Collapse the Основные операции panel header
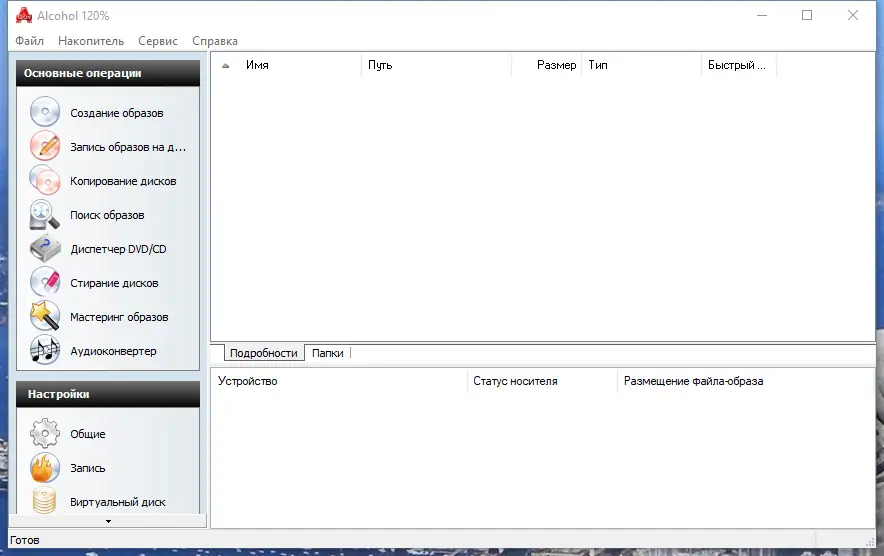Image resolution: width=884 pixels, height=556 pixels. coord(108,73)
